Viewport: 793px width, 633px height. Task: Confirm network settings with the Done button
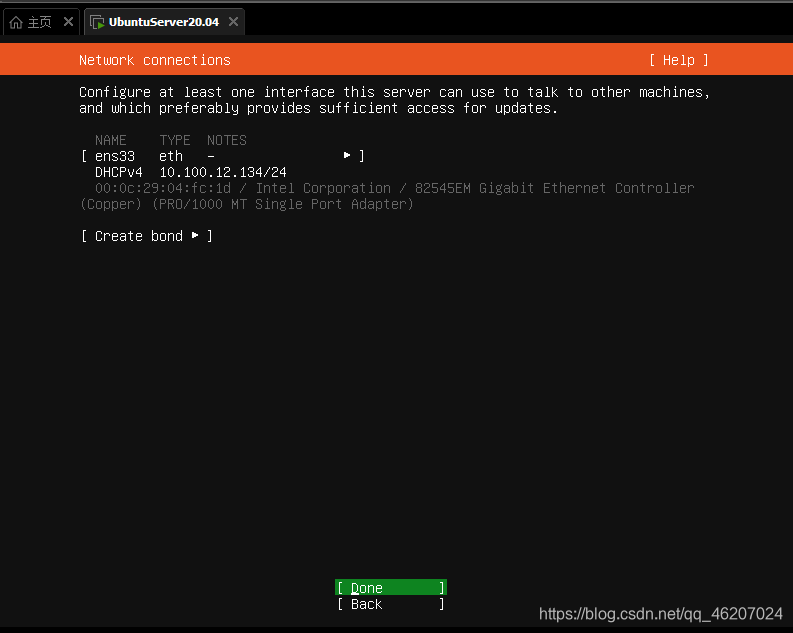point(390,587)
